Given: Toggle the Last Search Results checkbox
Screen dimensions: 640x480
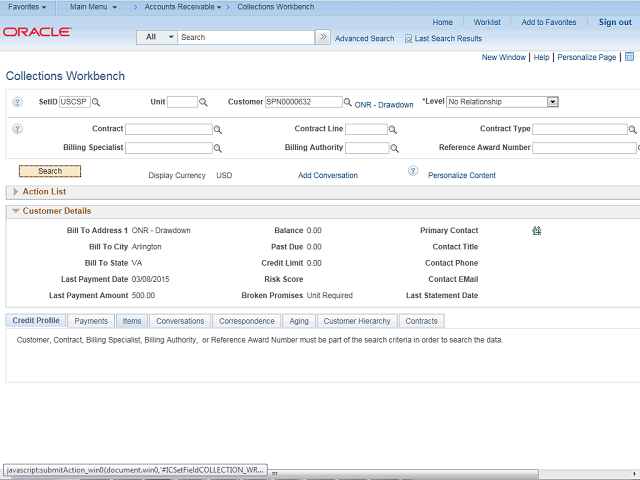Looking at the screenshot, I should pos(408,39).
